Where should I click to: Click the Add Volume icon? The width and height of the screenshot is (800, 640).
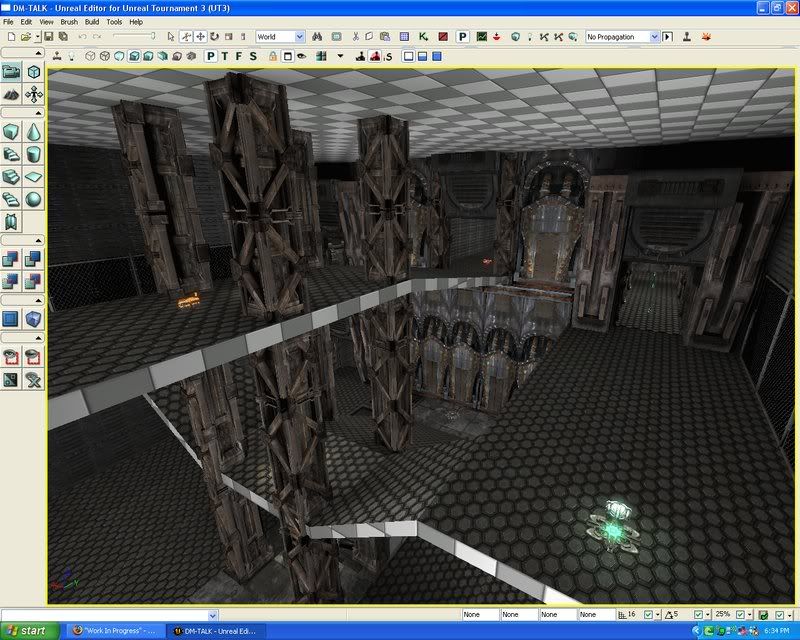click(34, 319)
